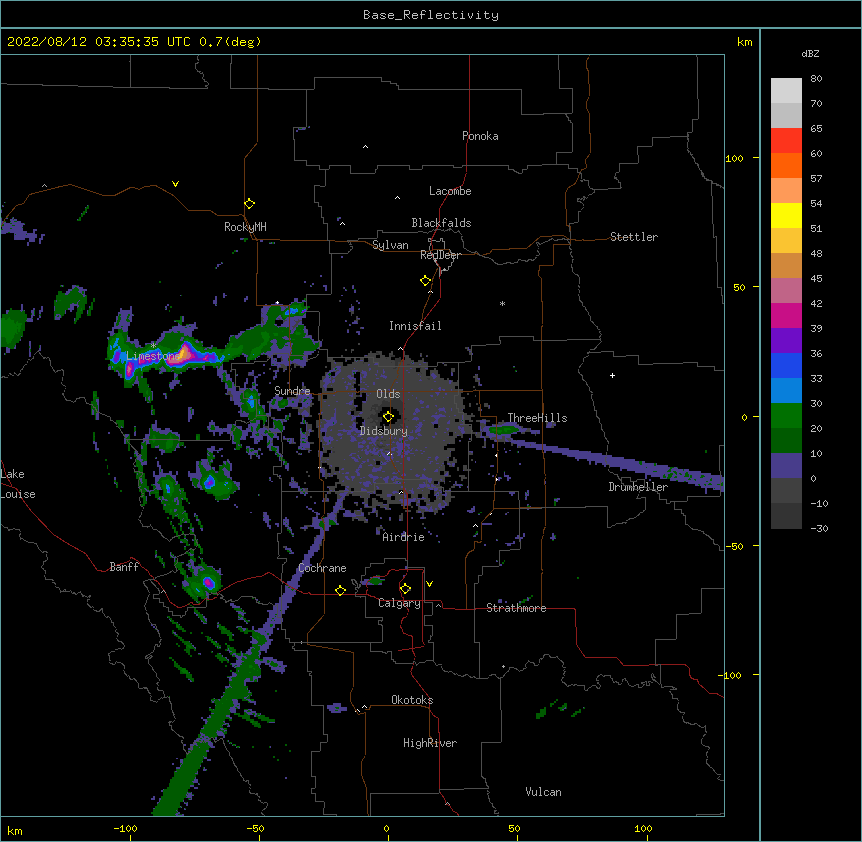The height and width of the screenshot is (842, 862).
Task: Click the Vulcan town label
Action: pyautogui.click(x=543, y=792)
